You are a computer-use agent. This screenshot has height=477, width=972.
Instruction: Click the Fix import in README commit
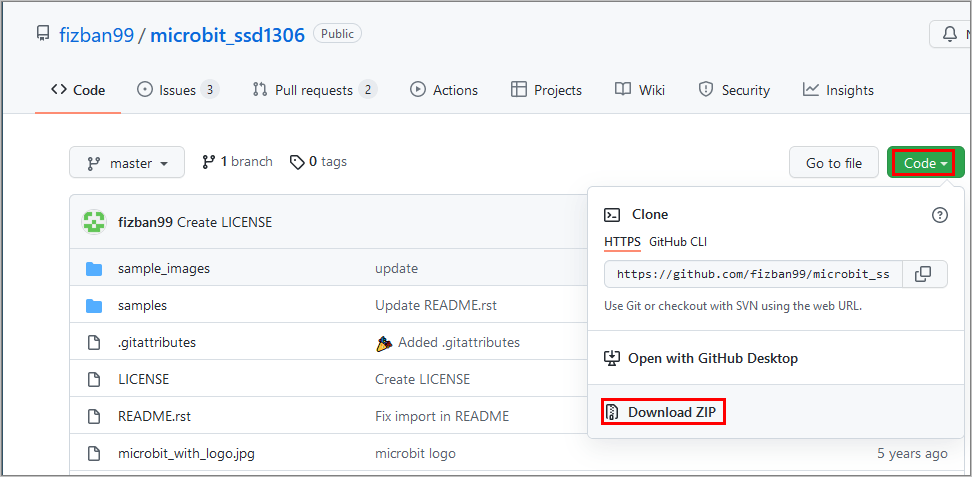442,416
